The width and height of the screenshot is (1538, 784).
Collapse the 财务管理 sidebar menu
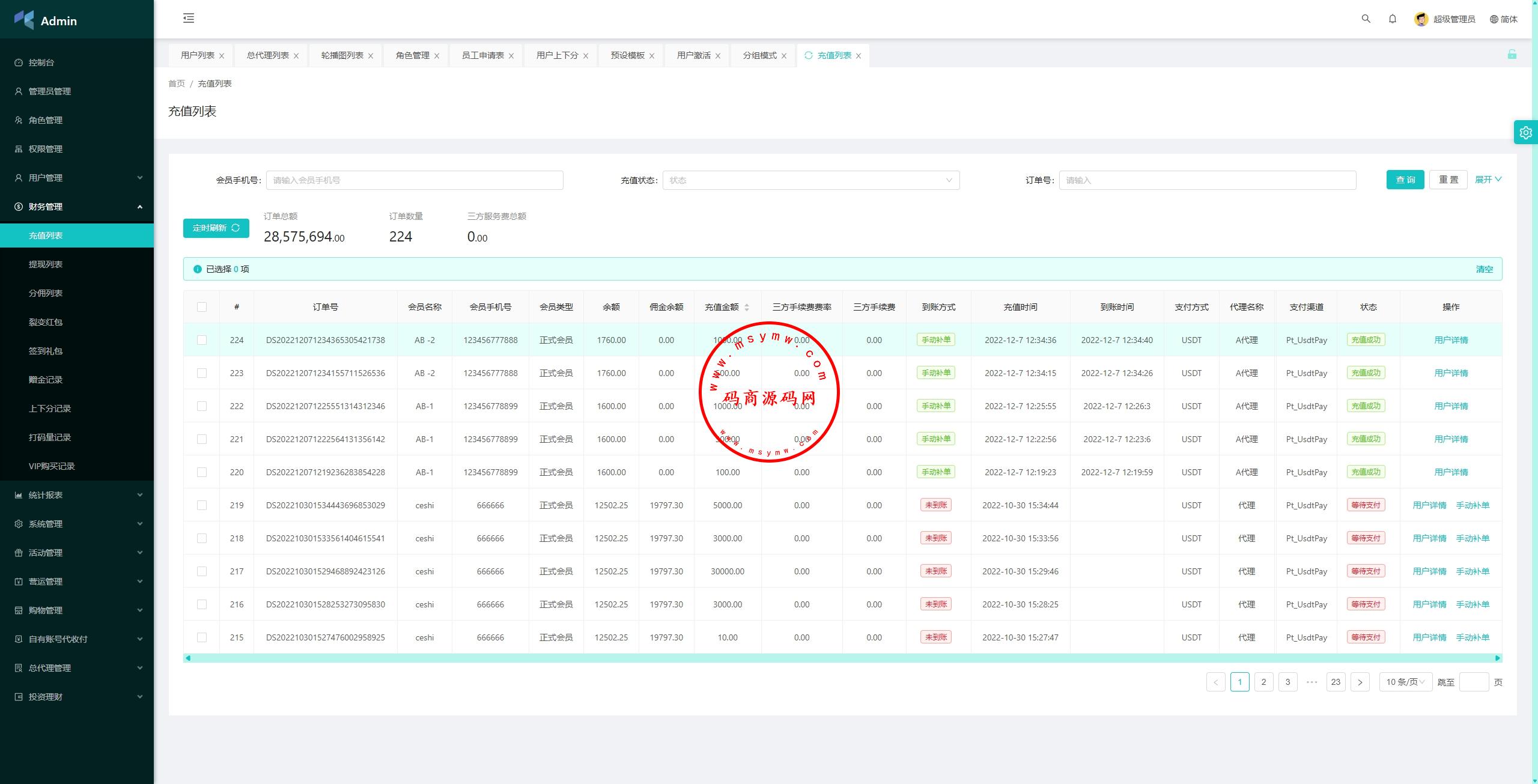tap(77, 207)
